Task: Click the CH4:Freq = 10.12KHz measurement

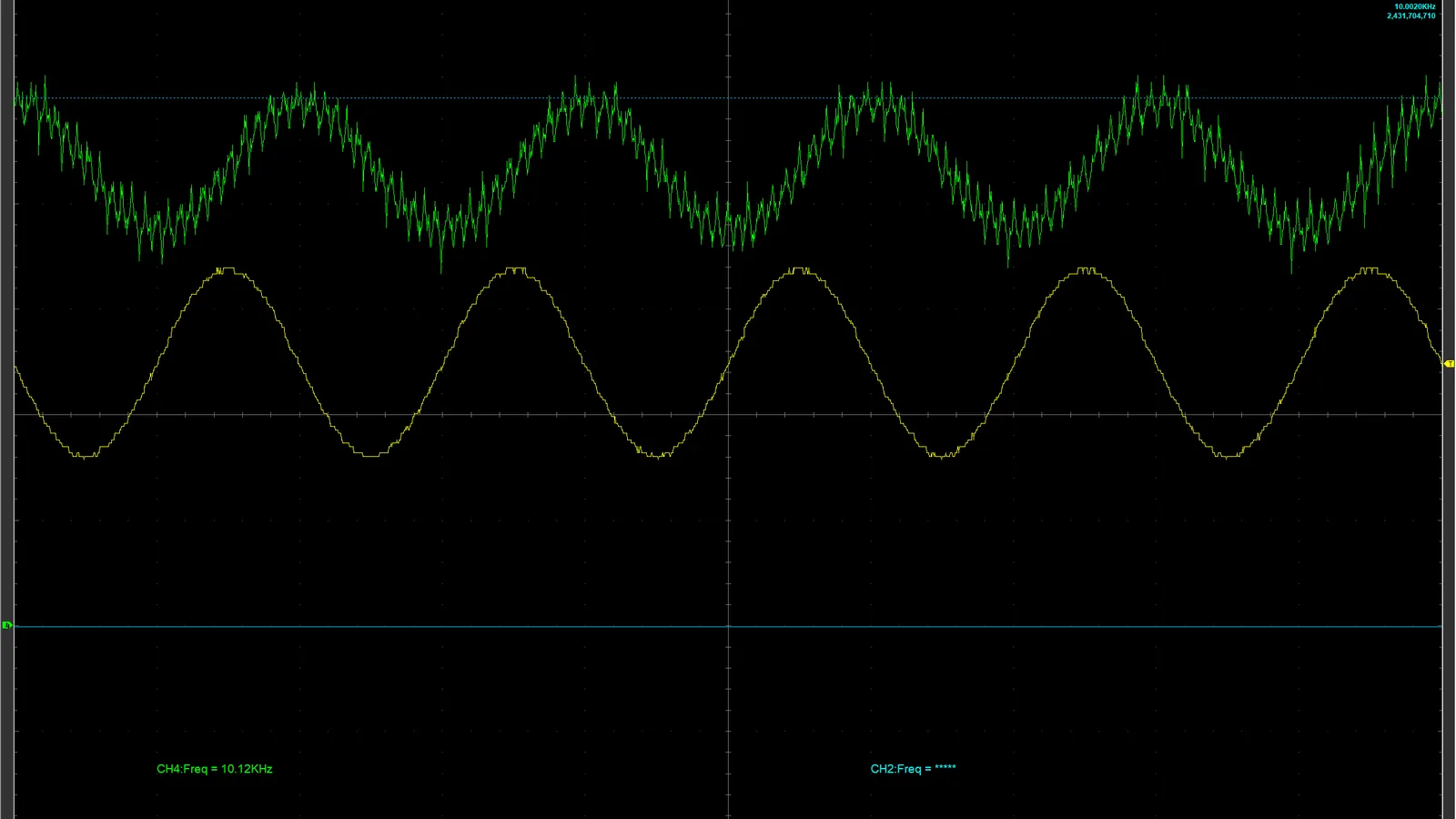Action: tap(215, 769)
